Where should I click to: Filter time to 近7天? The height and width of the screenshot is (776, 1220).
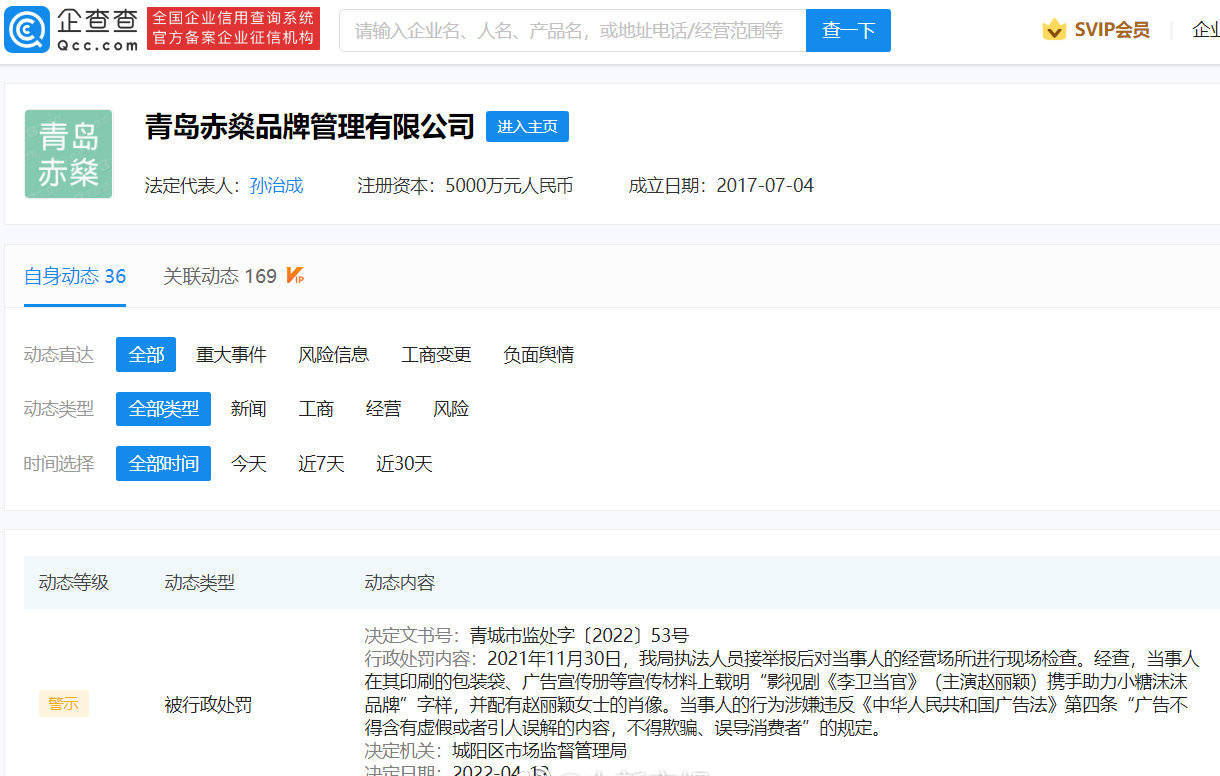(321, 464)
